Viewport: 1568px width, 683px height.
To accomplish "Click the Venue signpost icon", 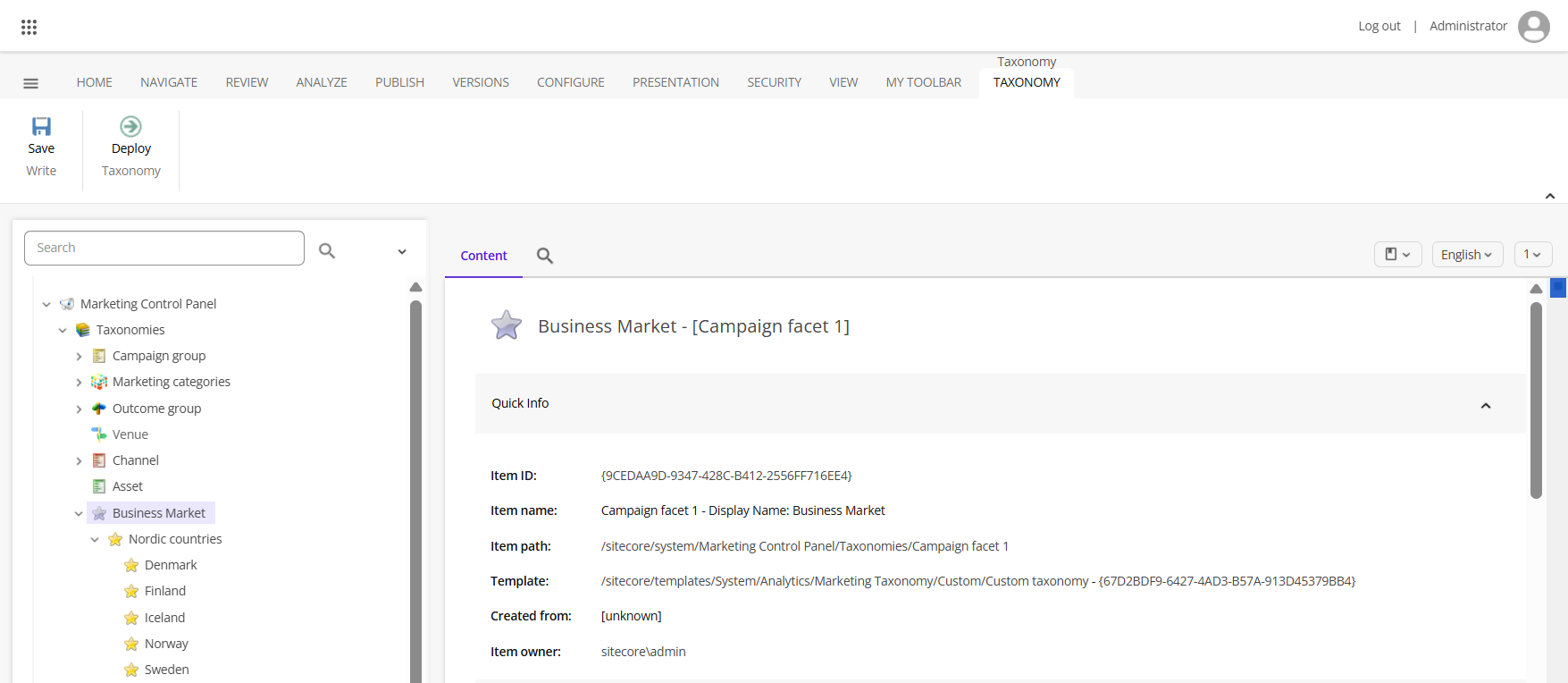I will 99,434.
